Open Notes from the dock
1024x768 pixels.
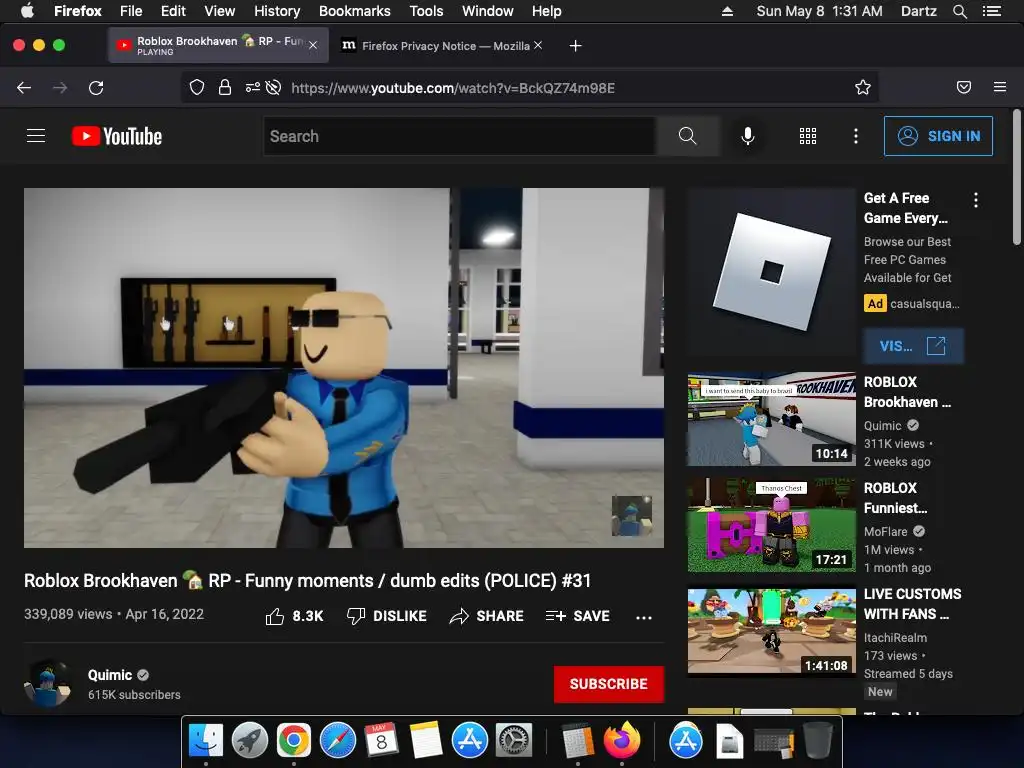[x=426, y=740]
